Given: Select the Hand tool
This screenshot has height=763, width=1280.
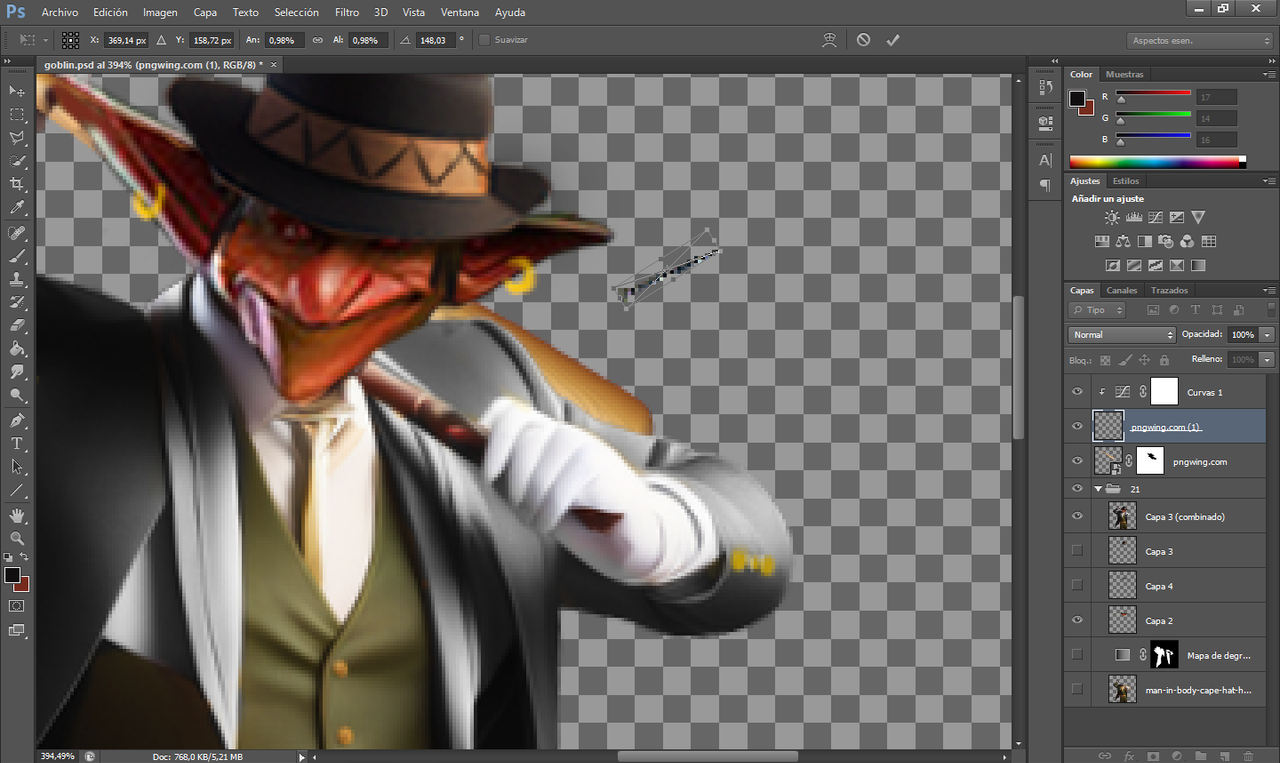Looking at the screenshot, I should tap(17, 515).
